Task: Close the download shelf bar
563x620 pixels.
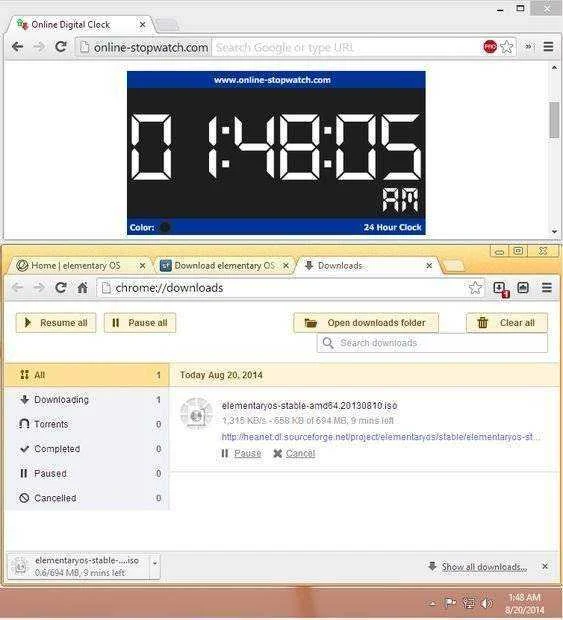Action: pos(545,566)
